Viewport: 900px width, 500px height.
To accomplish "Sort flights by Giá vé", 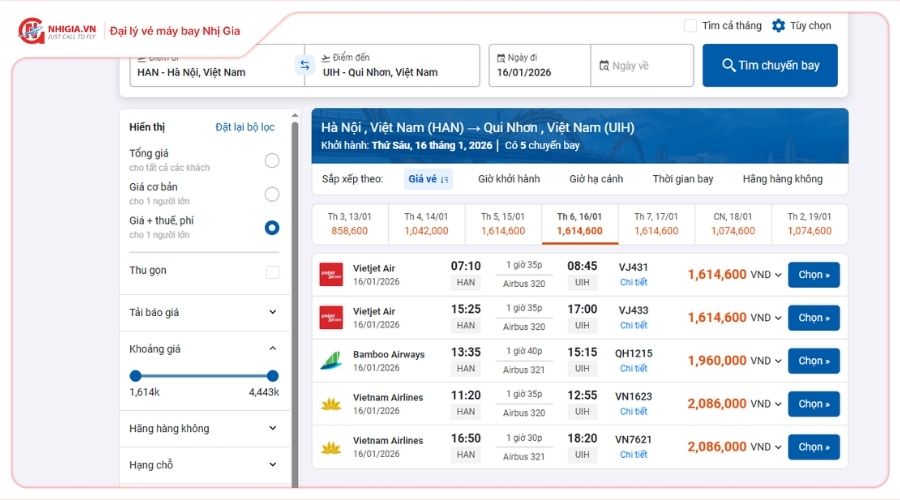I will (428, 179).
